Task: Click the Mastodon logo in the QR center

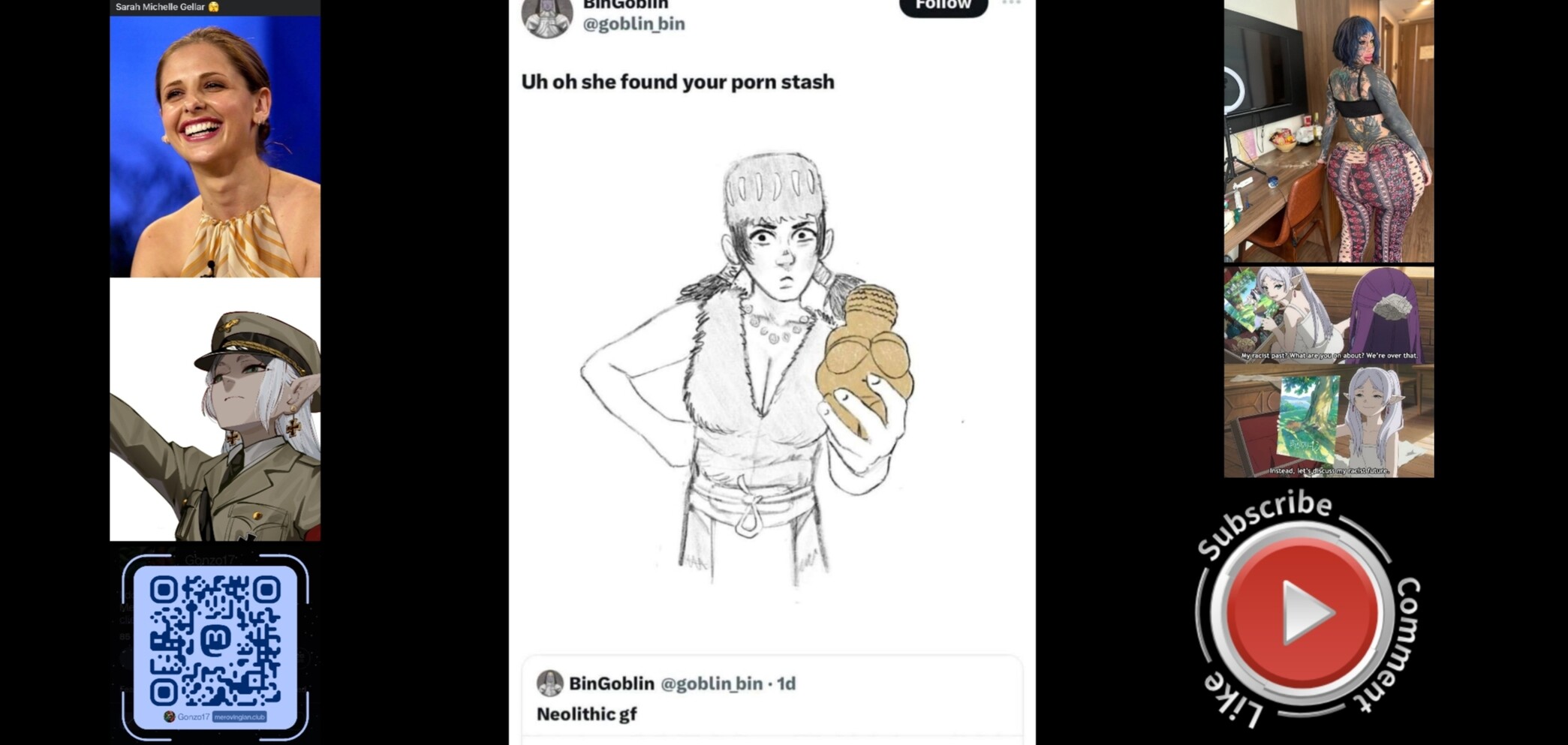Action: coord(215,640)
